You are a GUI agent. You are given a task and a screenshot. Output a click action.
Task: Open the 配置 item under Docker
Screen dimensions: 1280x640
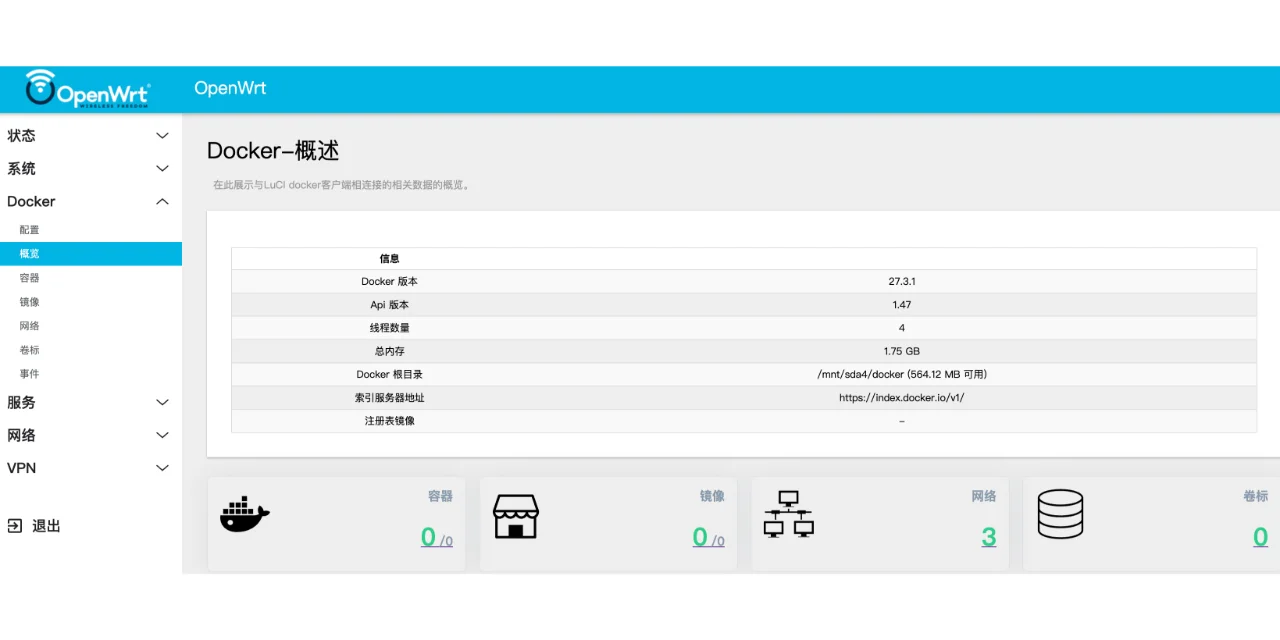(x=29, y=229)
